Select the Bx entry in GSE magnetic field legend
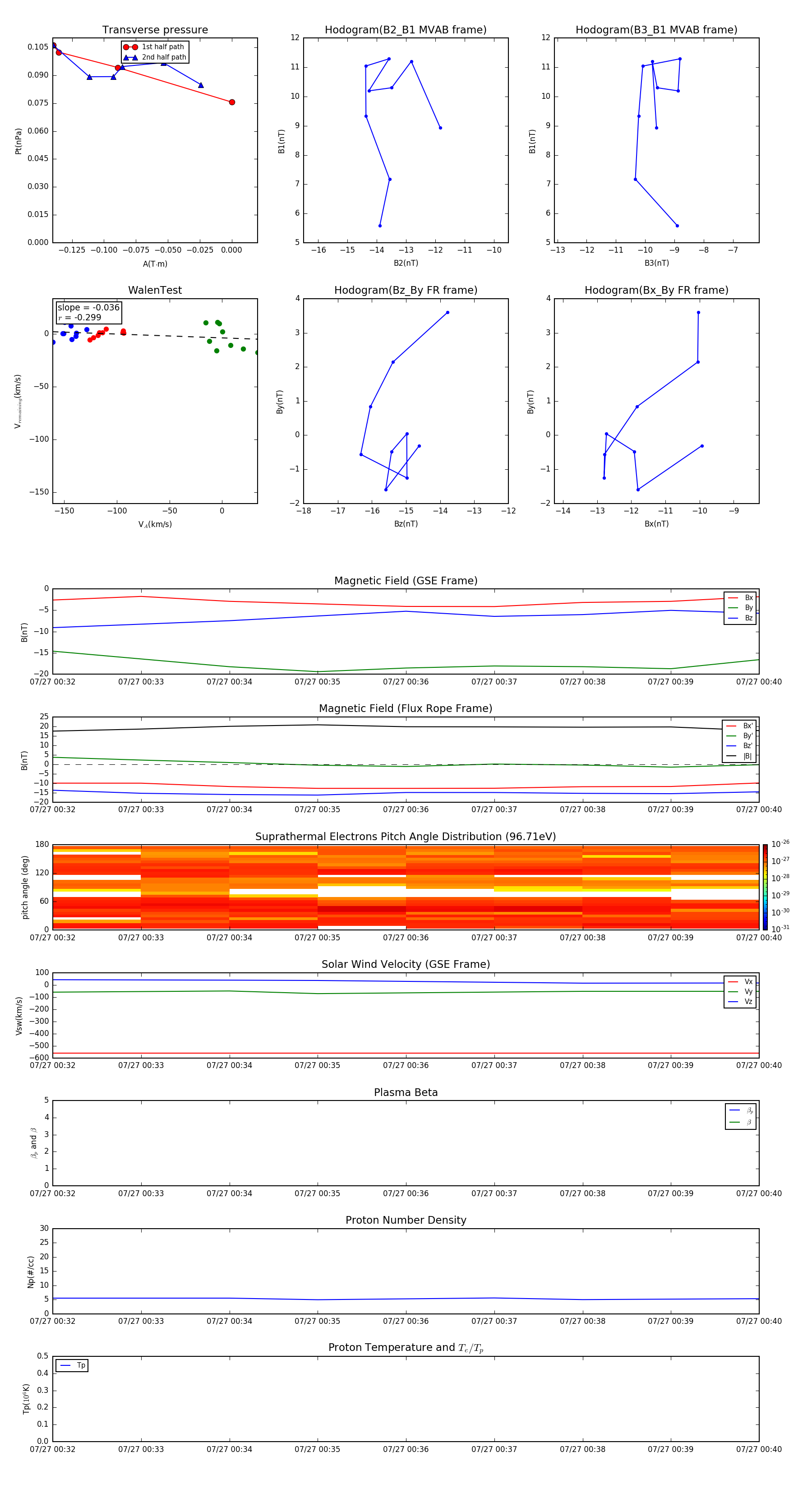Screen dimensions: 812x1489 click(740, 598)
